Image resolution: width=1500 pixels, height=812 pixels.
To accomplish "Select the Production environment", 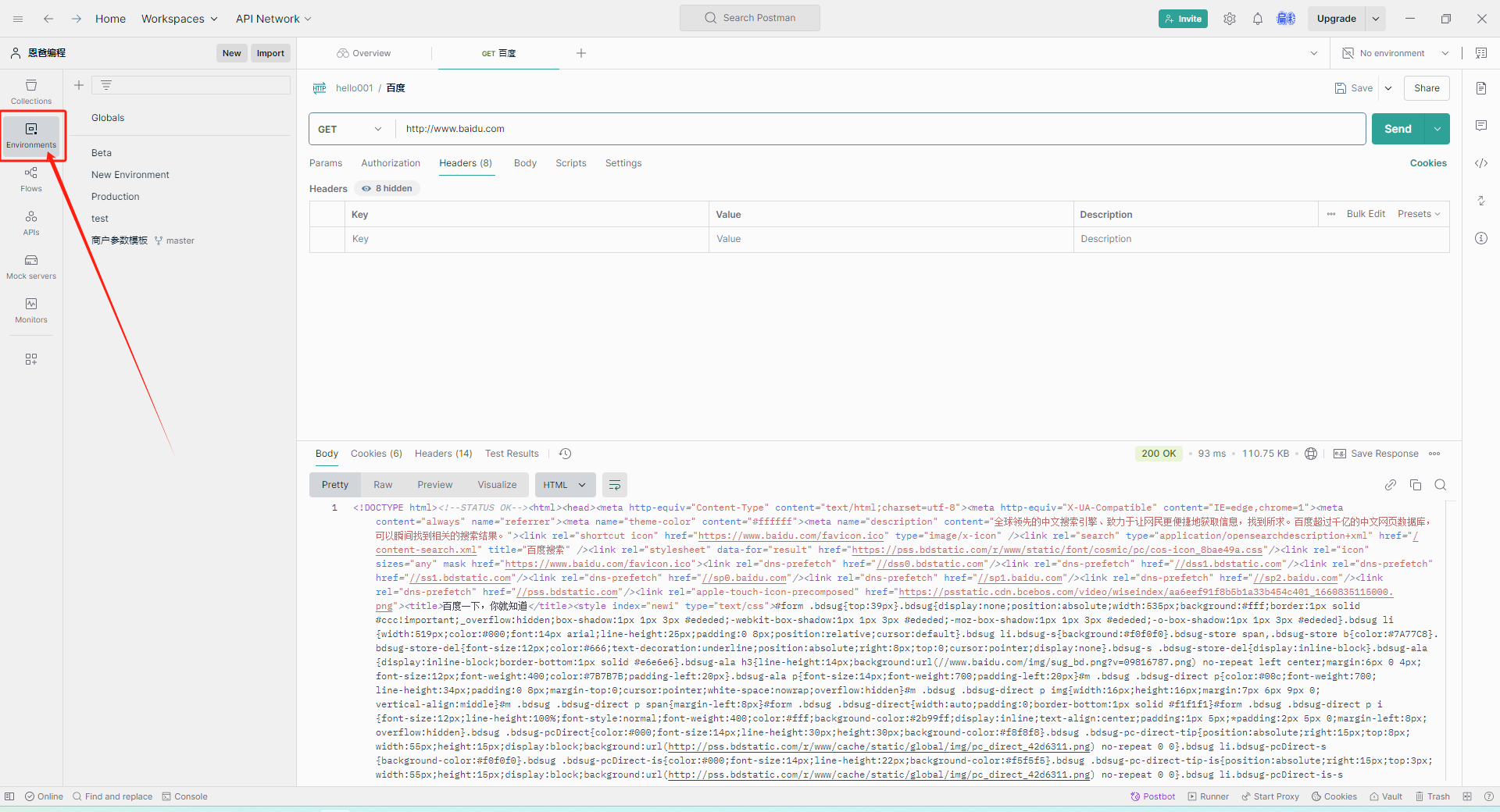I will [x=116, y=197].
